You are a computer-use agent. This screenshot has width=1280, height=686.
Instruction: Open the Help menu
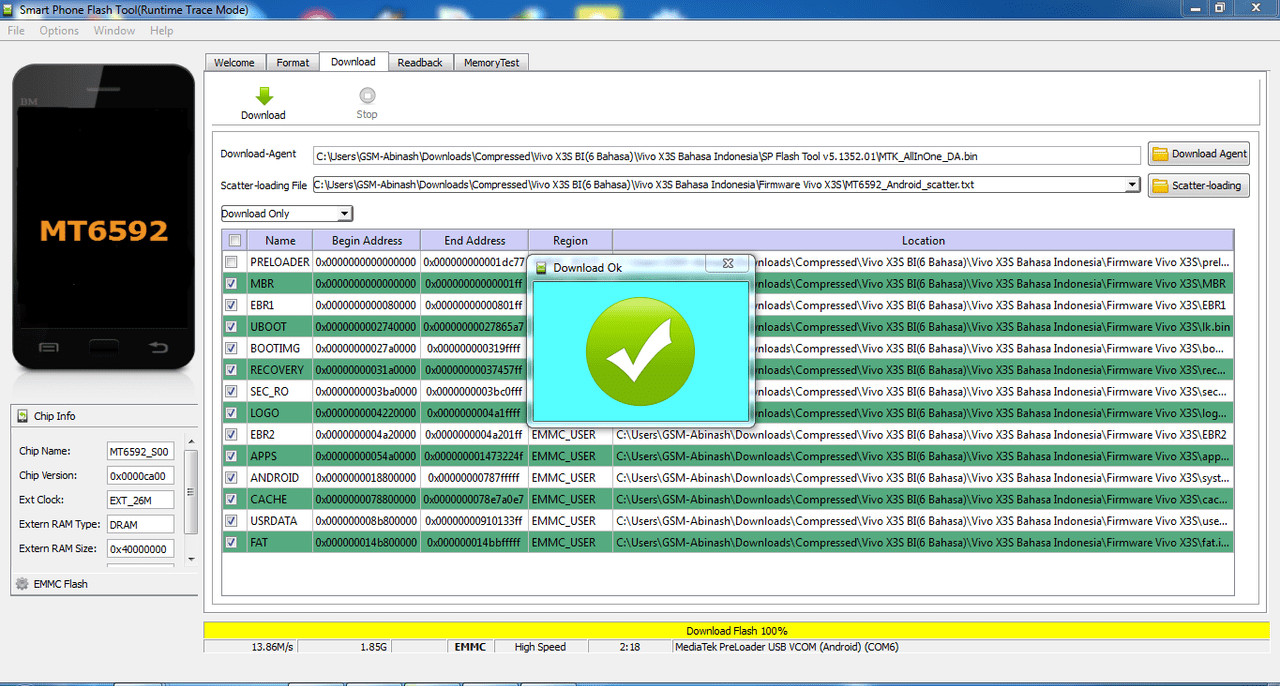161,31
